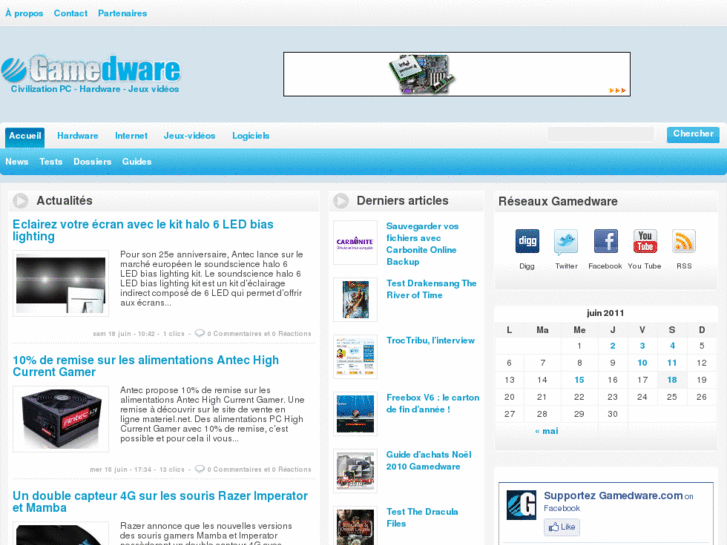Click the Intel motherboard banner ad

pyautogui.click(x=457, y=74)
